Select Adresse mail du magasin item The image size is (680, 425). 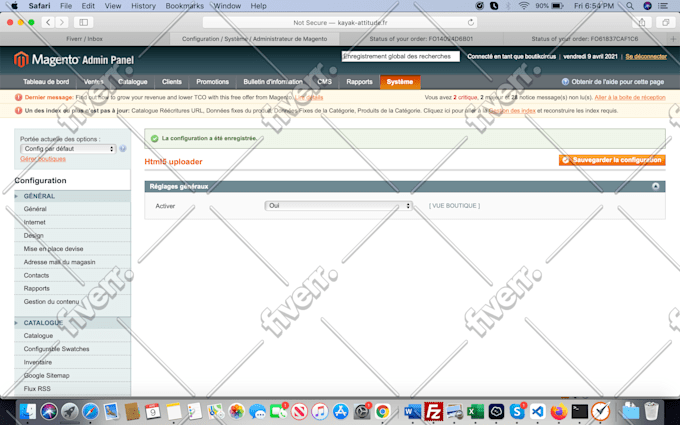point(72,262)
